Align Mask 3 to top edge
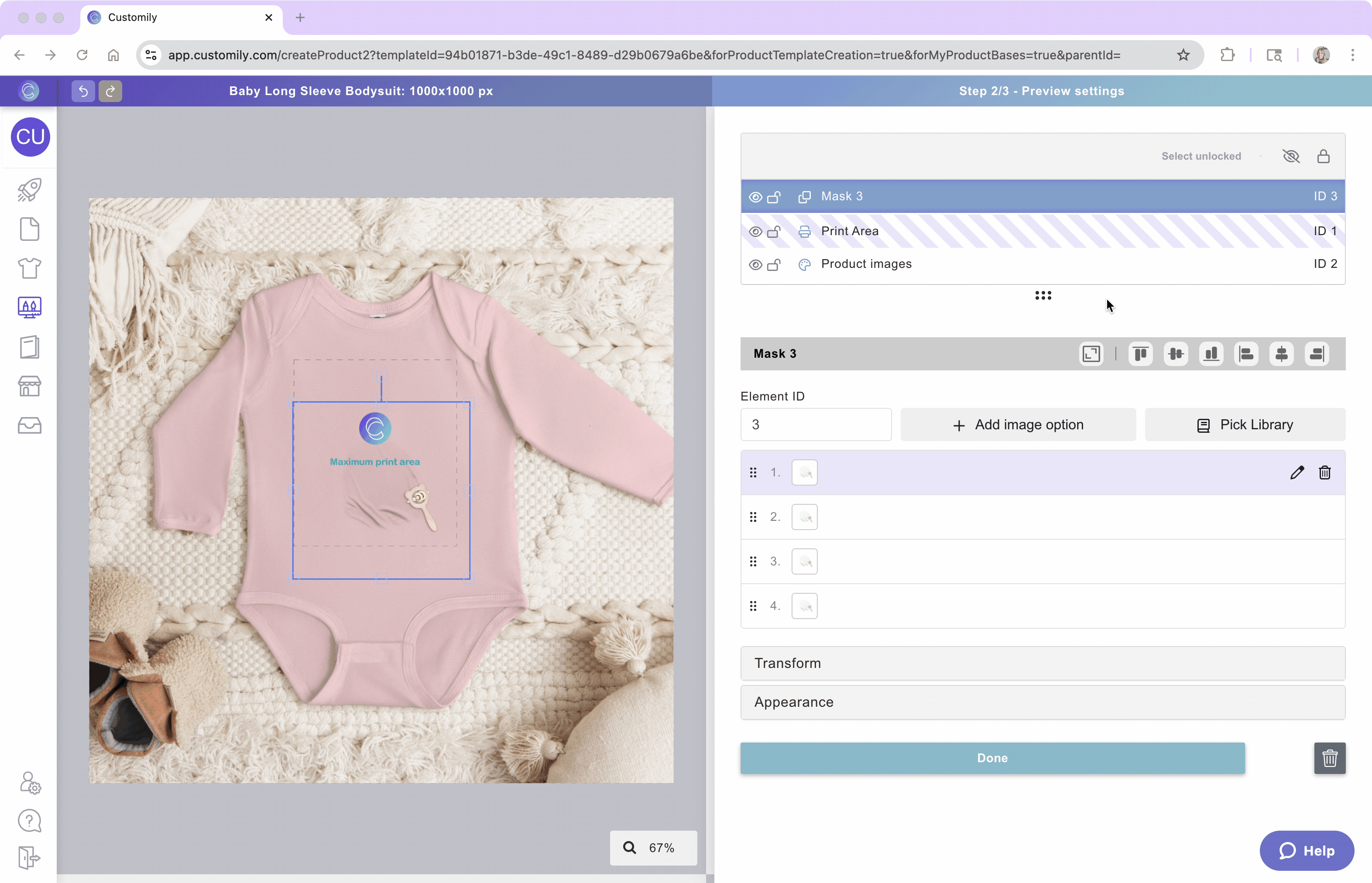 (1140, 354)
